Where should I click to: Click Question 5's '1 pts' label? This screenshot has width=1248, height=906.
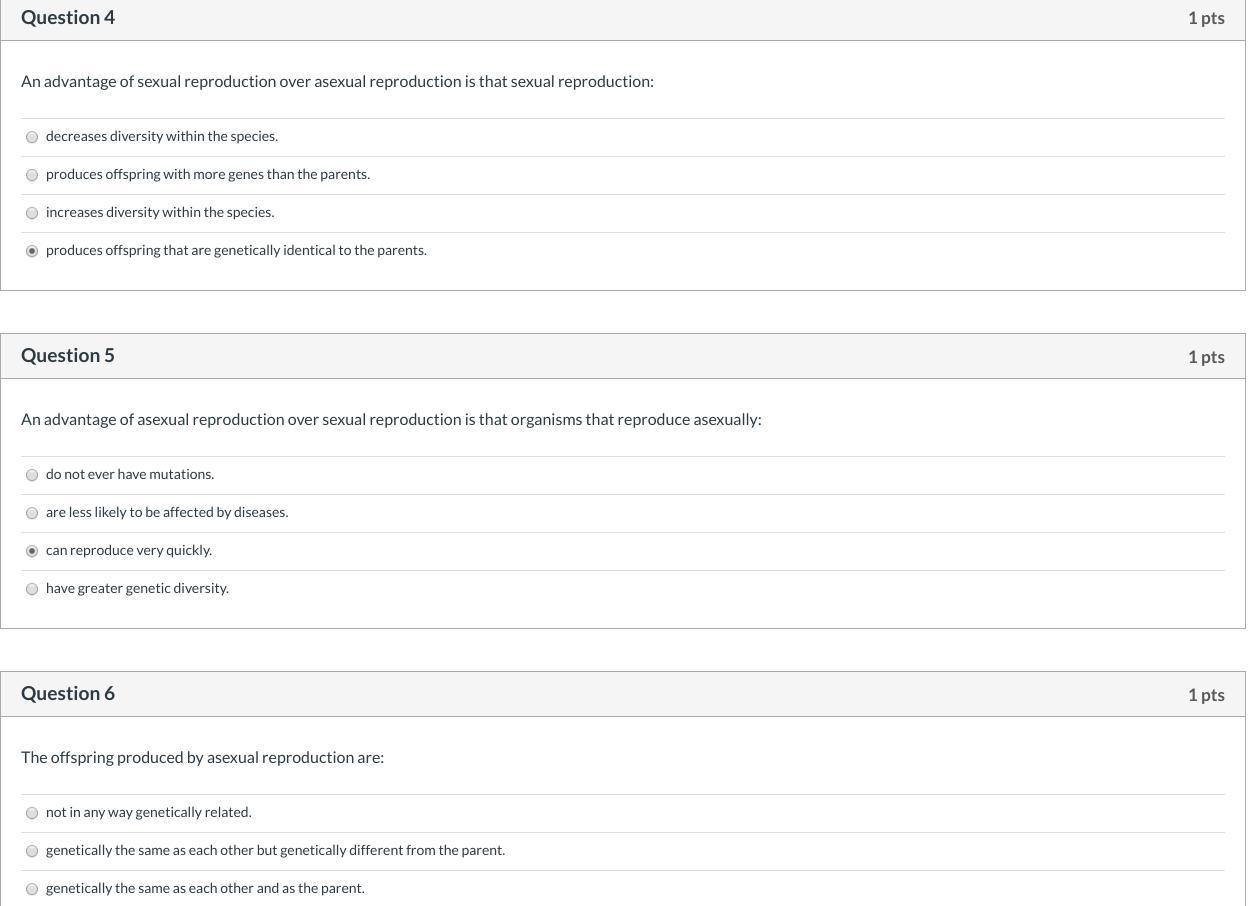(1205, 357)
